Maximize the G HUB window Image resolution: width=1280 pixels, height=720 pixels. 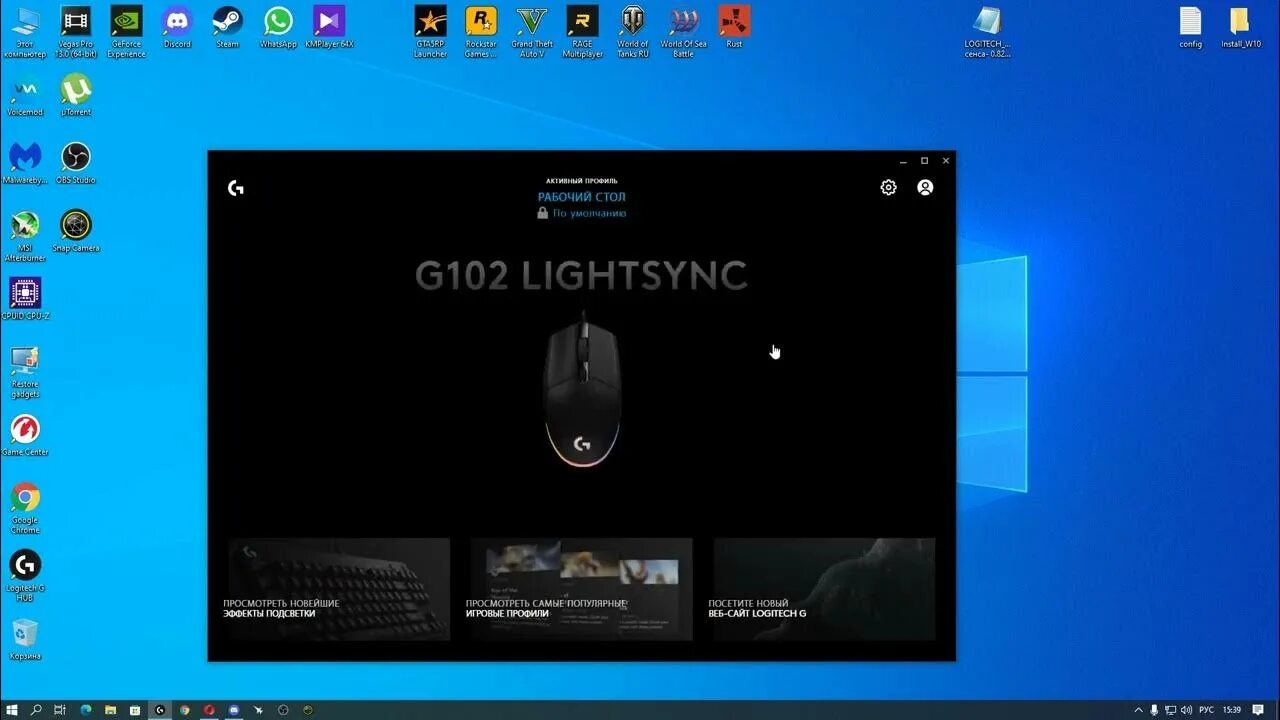point(924,161)
